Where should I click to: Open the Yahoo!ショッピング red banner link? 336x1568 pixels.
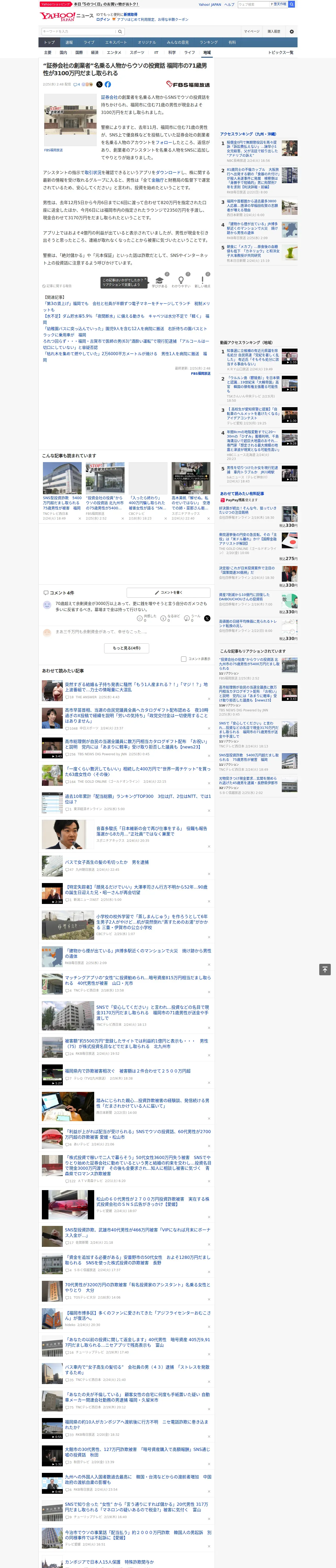coord(56,4)
